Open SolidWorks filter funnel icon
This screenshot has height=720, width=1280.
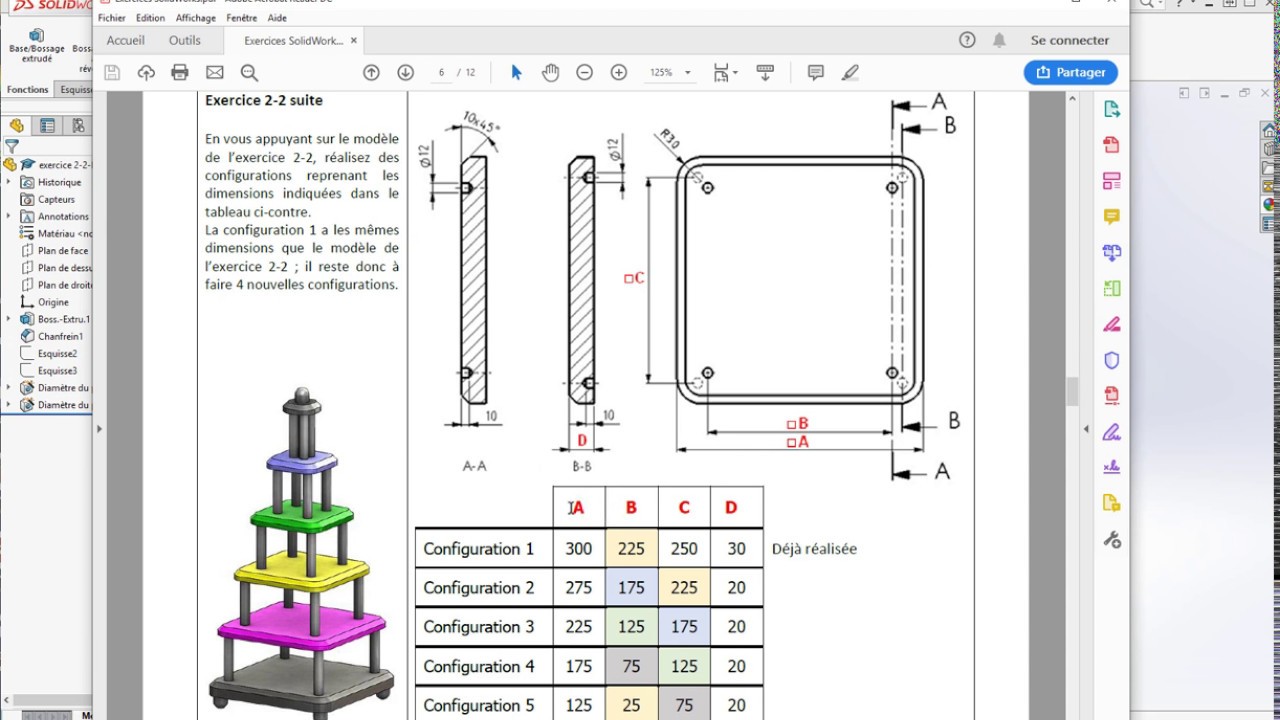[11, 146]
